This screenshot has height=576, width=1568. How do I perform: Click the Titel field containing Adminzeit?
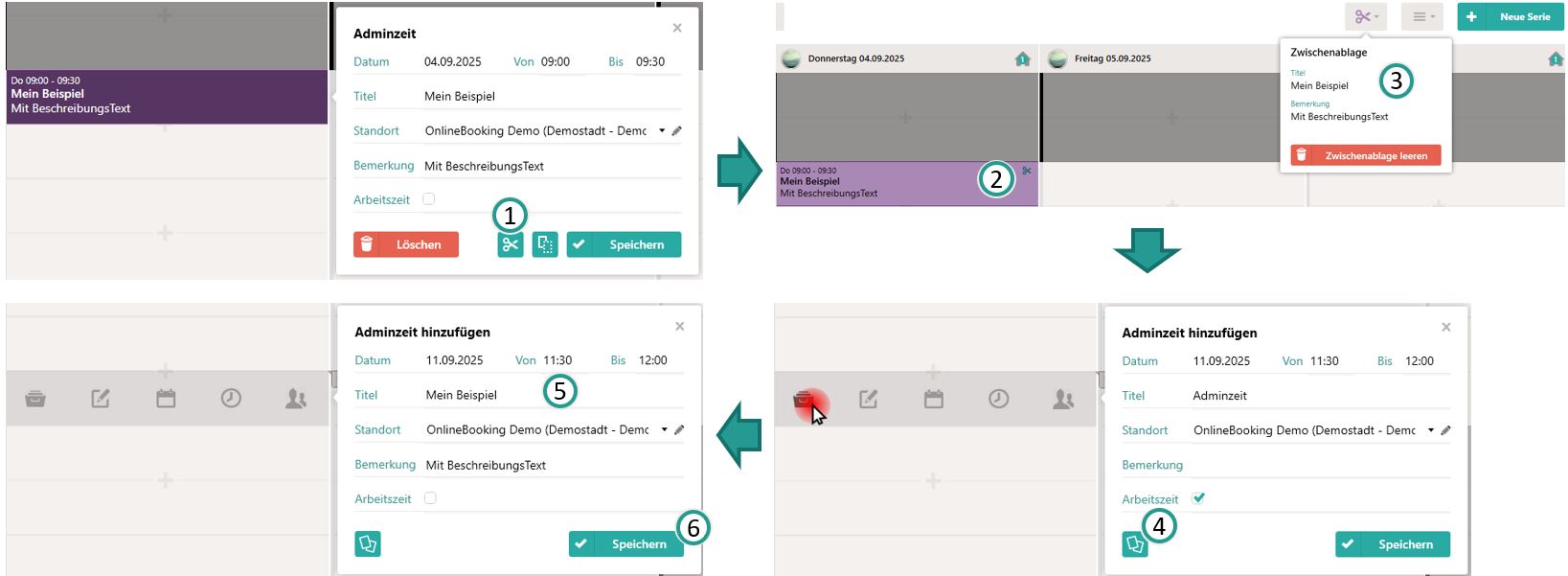point(1317,396)
